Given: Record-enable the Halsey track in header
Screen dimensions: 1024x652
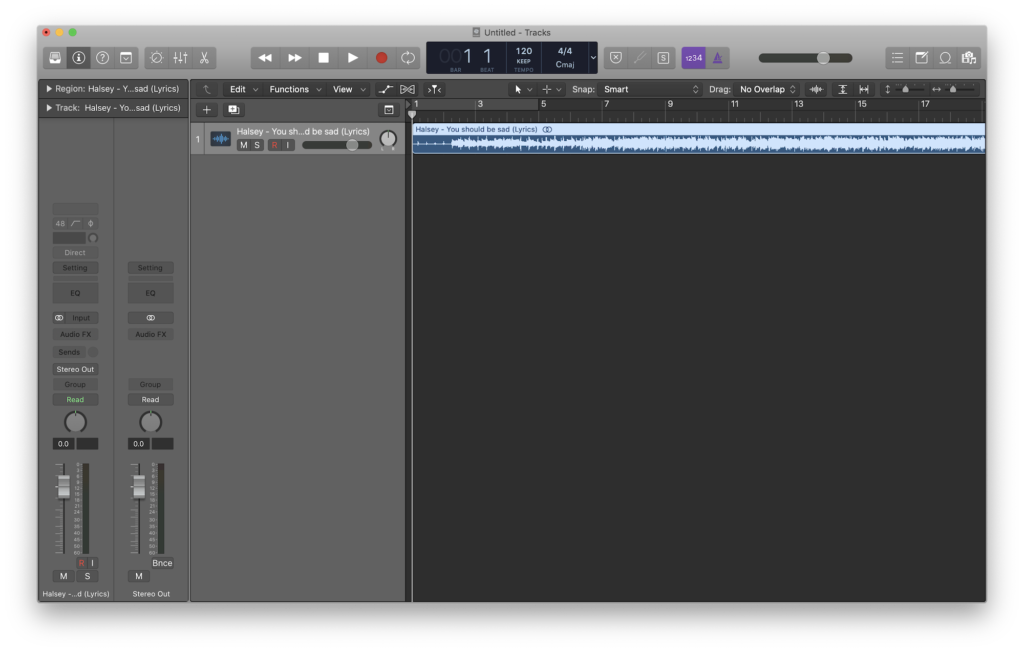Looking at the screenshot, I should (x=274, y=145).
